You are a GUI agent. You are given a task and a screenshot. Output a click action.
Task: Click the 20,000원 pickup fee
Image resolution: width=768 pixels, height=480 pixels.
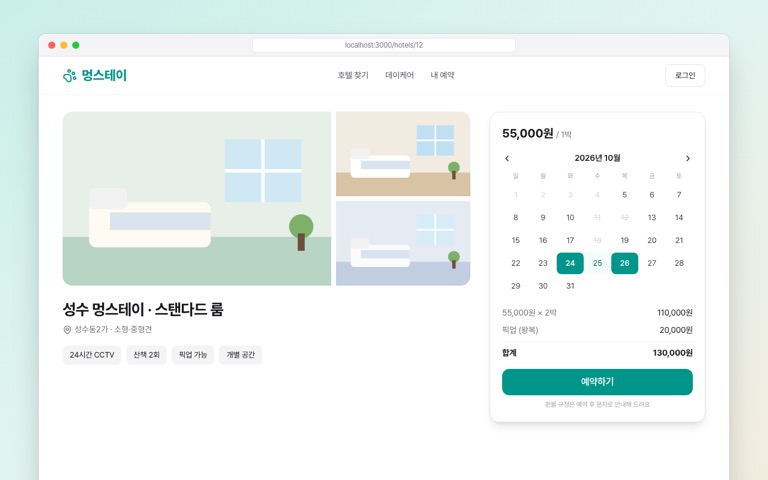tap(676, 330)
